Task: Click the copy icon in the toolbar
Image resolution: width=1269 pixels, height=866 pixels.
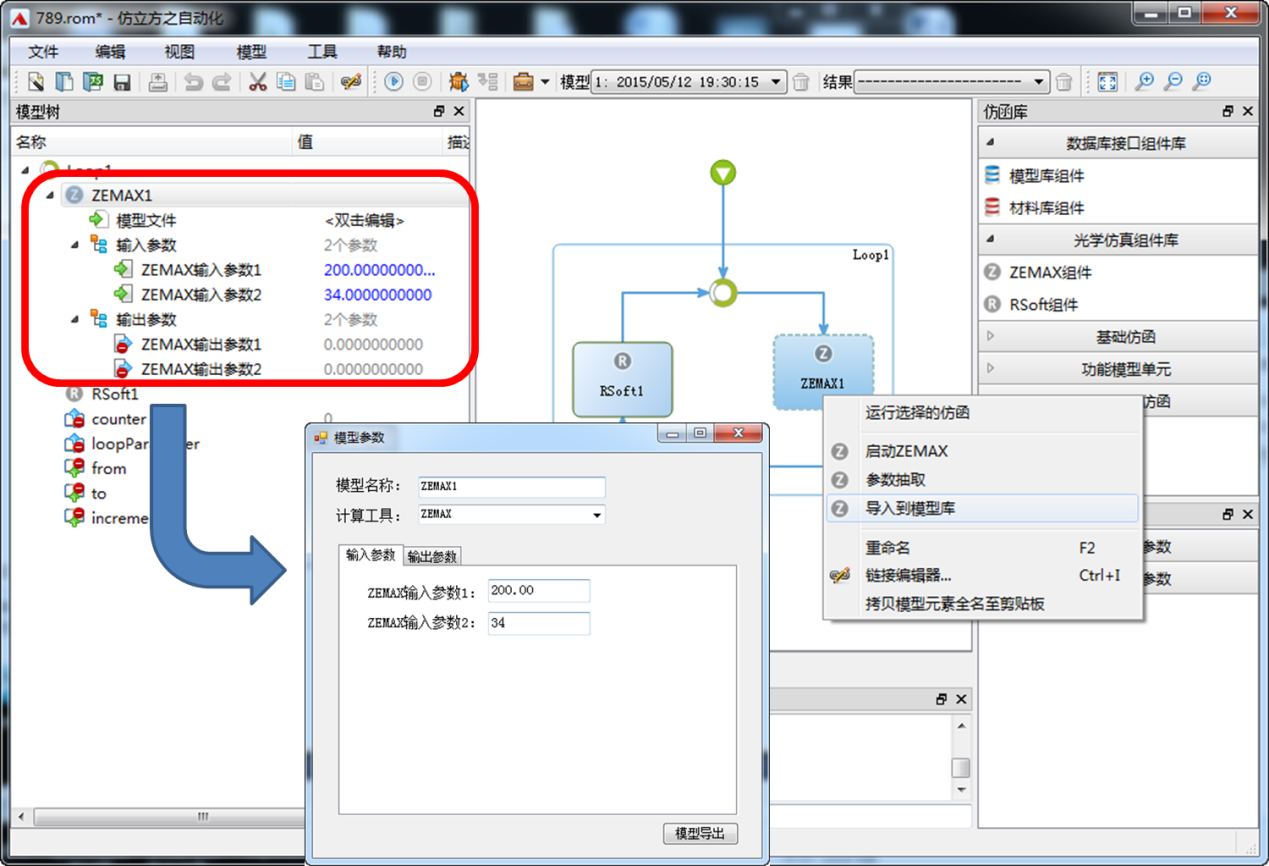Action: click(286, 82)
